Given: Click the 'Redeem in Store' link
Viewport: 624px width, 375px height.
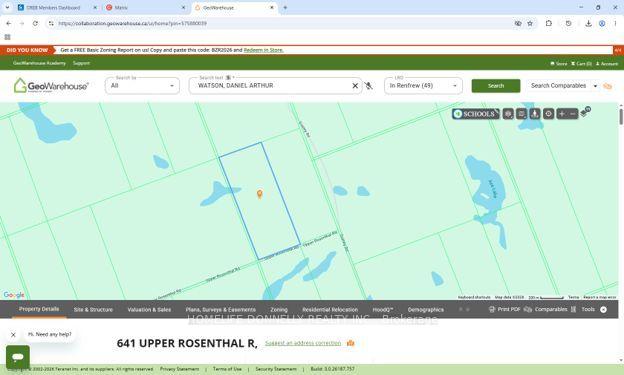Looking at the screenshot, I should (x=263, y=50).
